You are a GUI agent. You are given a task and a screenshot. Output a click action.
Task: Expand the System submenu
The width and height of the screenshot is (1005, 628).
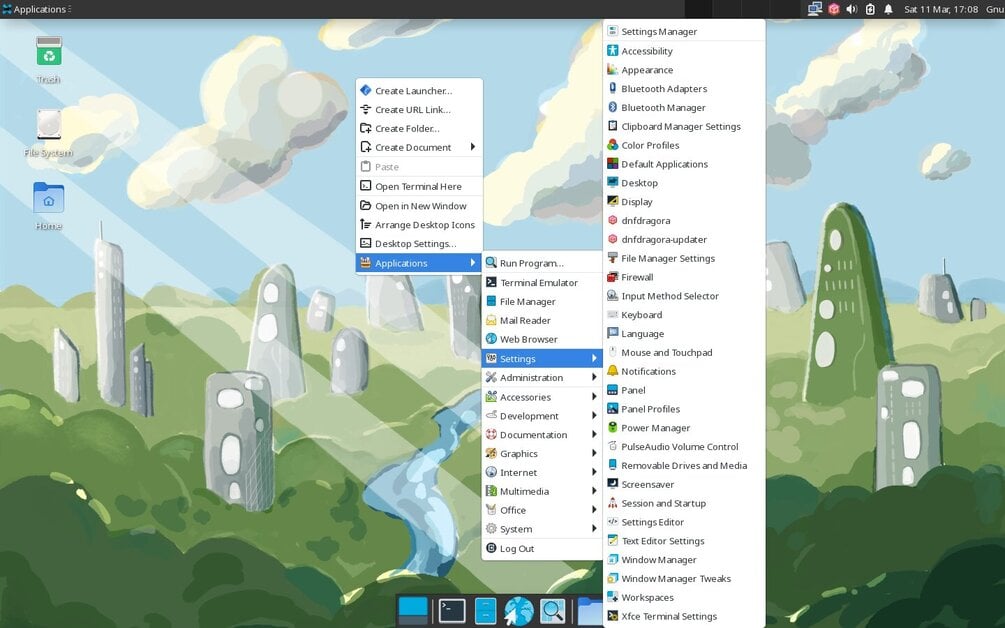point(542,529)
